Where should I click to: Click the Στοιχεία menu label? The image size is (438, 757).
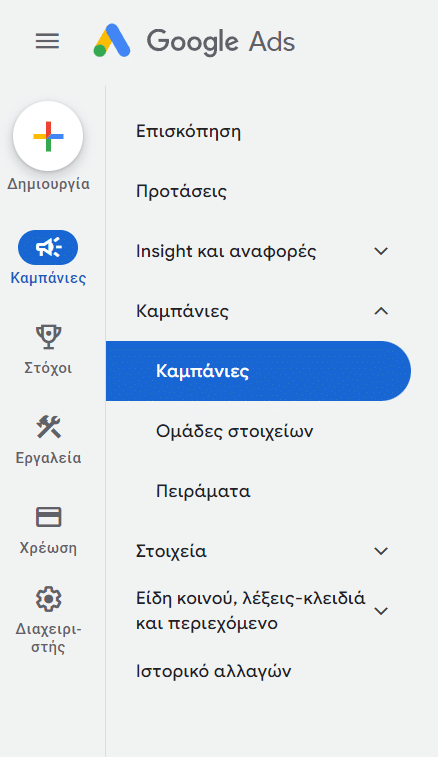(171, 551)
